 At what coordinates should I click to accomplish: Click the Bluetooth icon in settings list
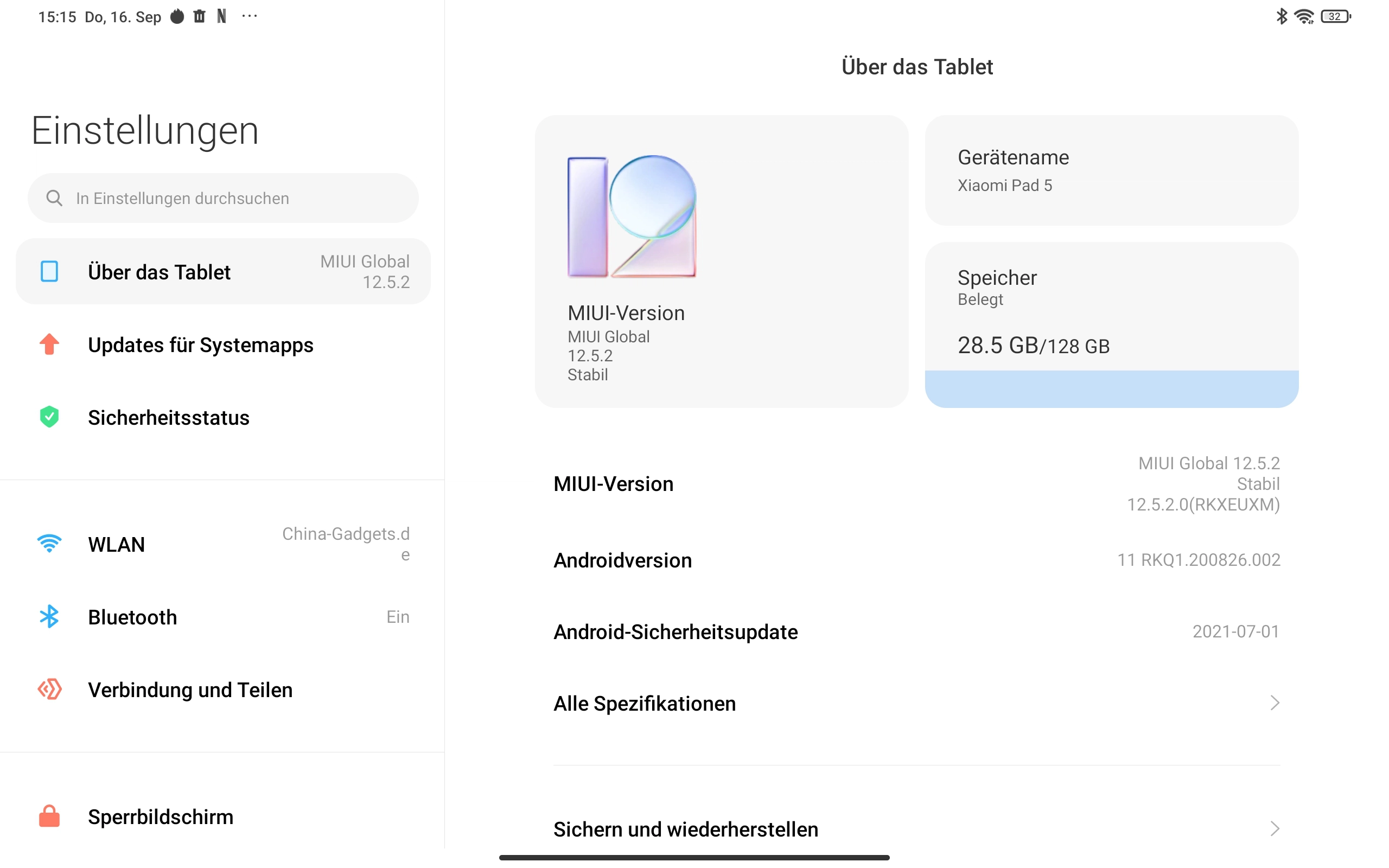(49, 617)
